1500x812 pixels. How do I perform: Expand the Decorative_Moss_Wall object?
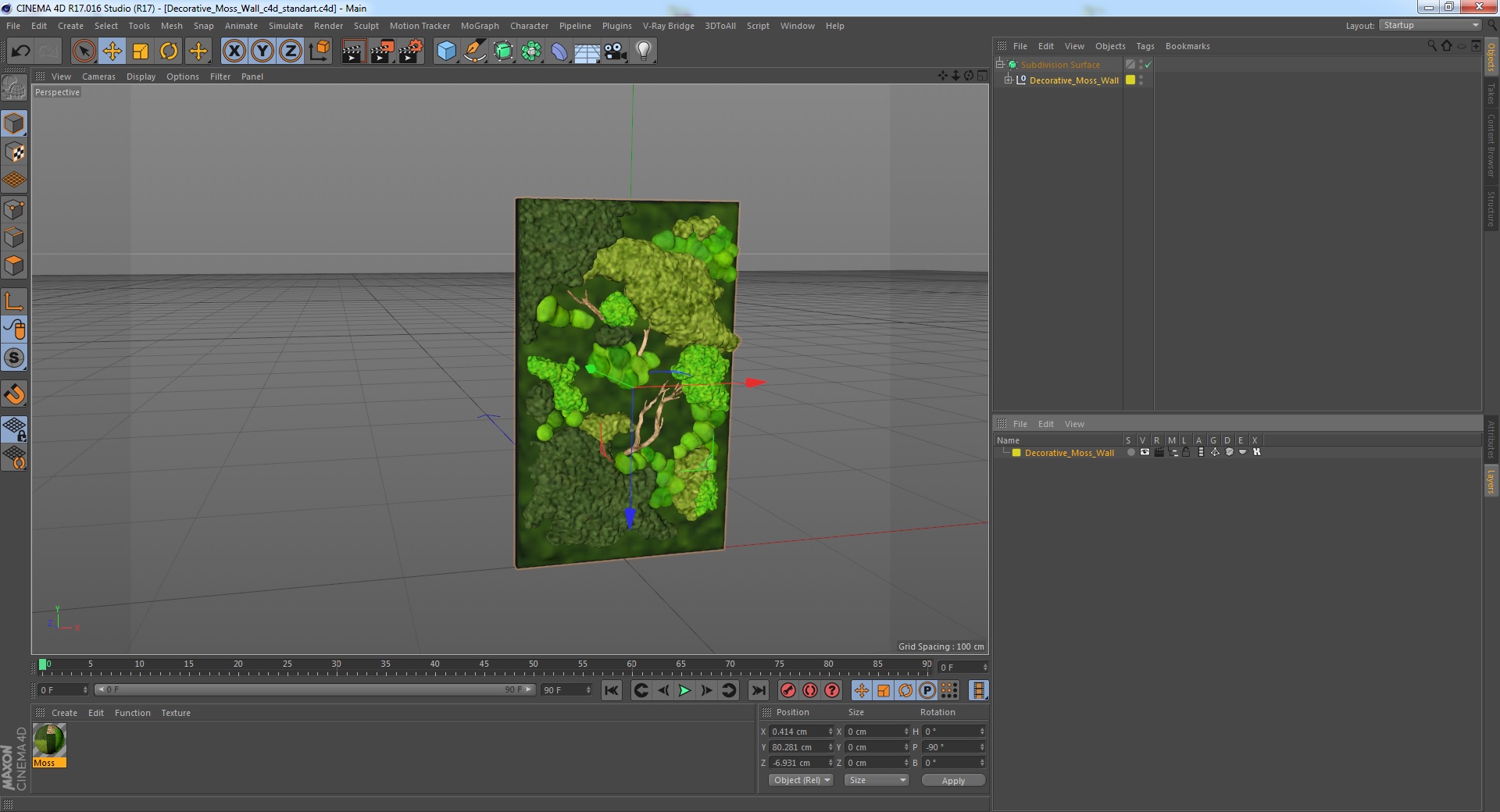(x=1008, y=80)
